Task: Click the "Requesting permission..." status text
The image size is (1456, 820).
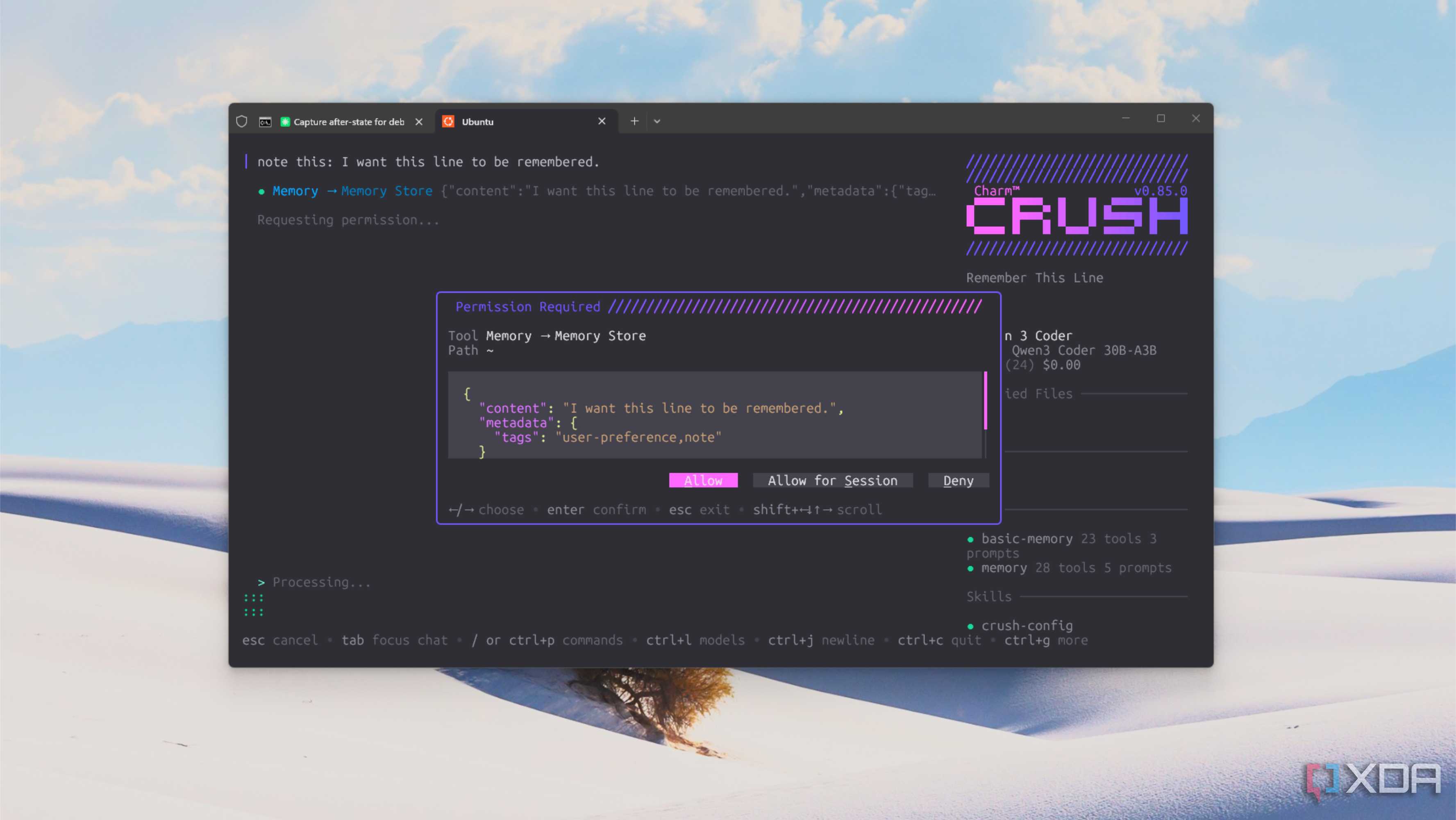Action: tap(348, 220)
